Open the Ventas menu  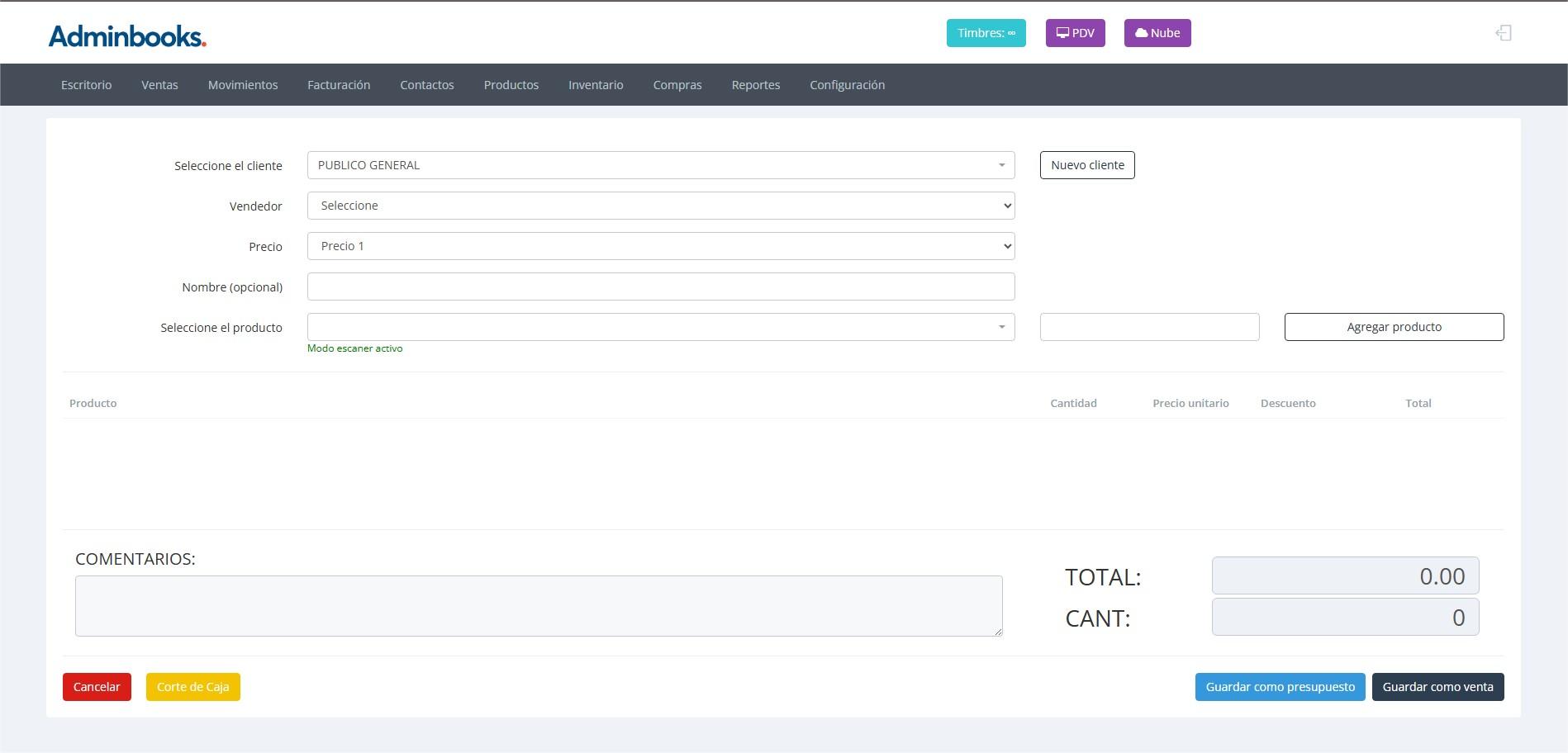coord(159,85)
